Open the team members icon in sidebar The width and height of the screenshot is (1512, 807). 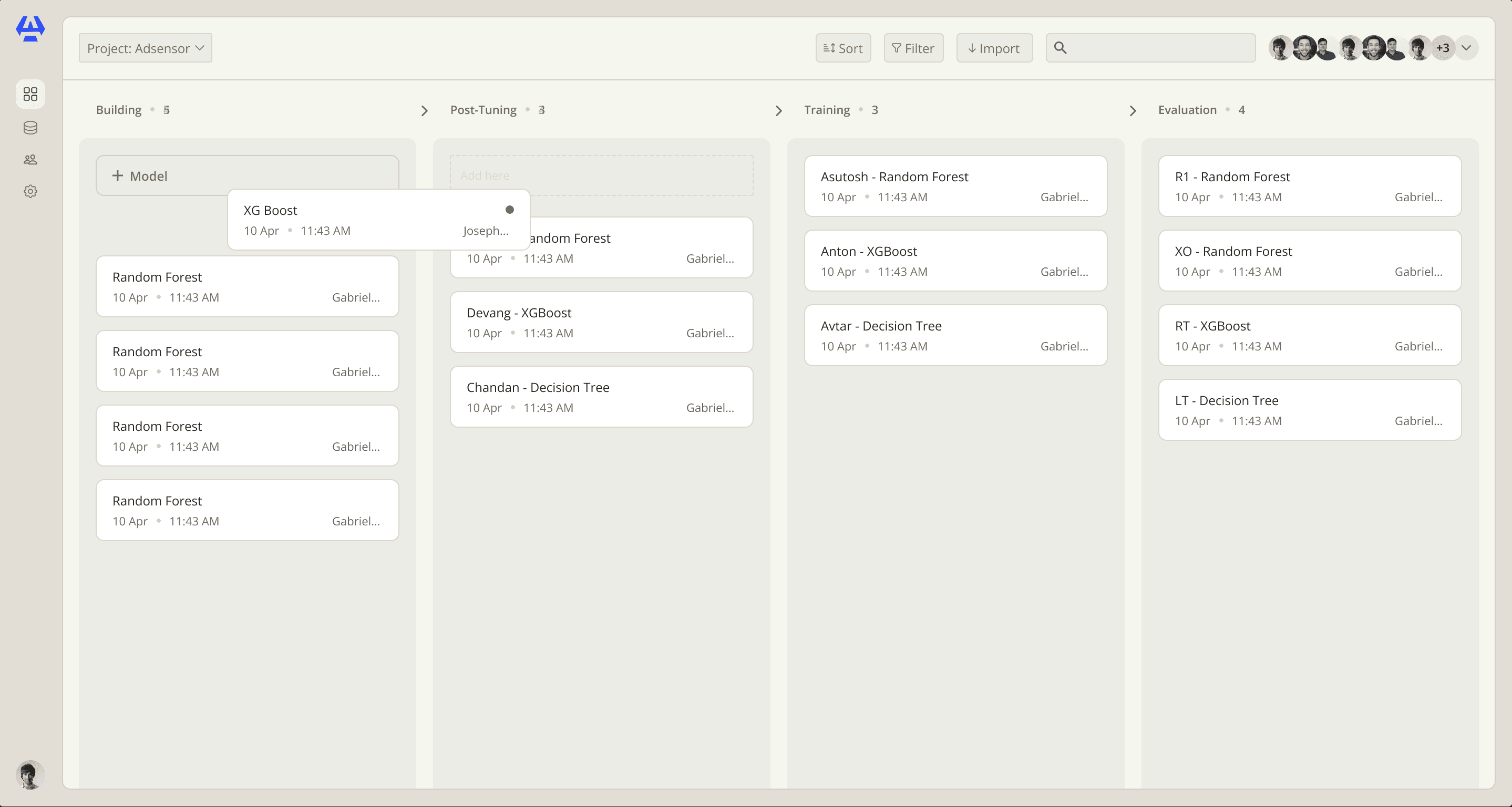point(30,160)
